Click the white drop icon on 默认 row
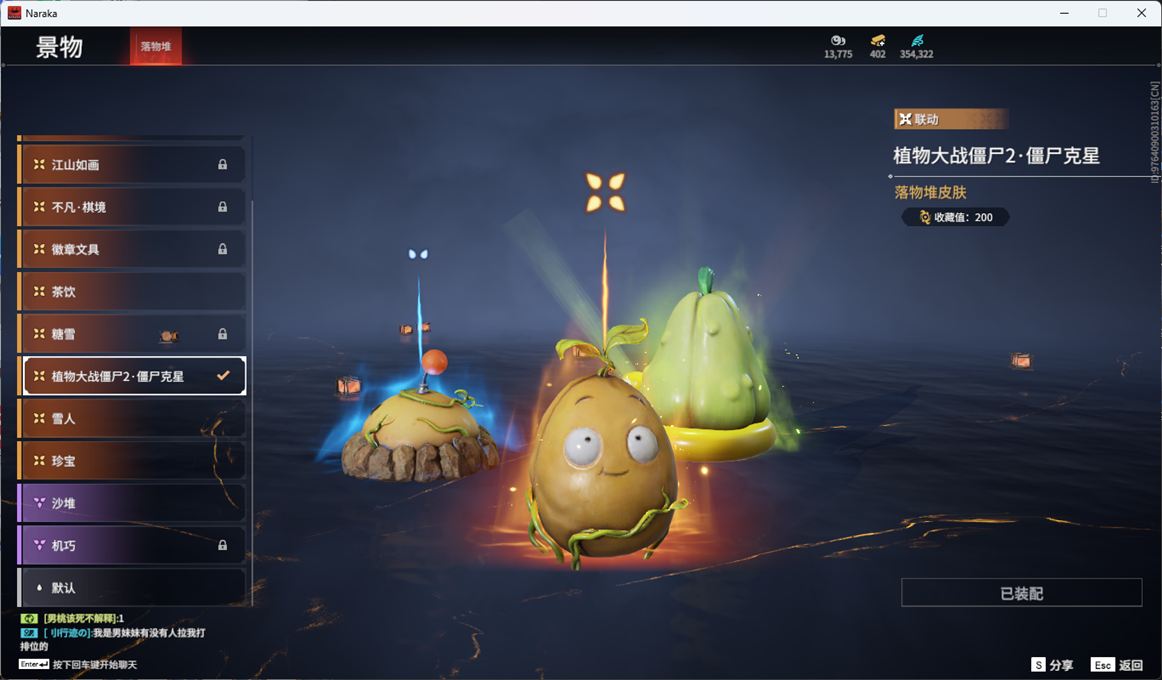Viewport: 1162px width, 680px height. pyautogui.click(x=39, y=587)
